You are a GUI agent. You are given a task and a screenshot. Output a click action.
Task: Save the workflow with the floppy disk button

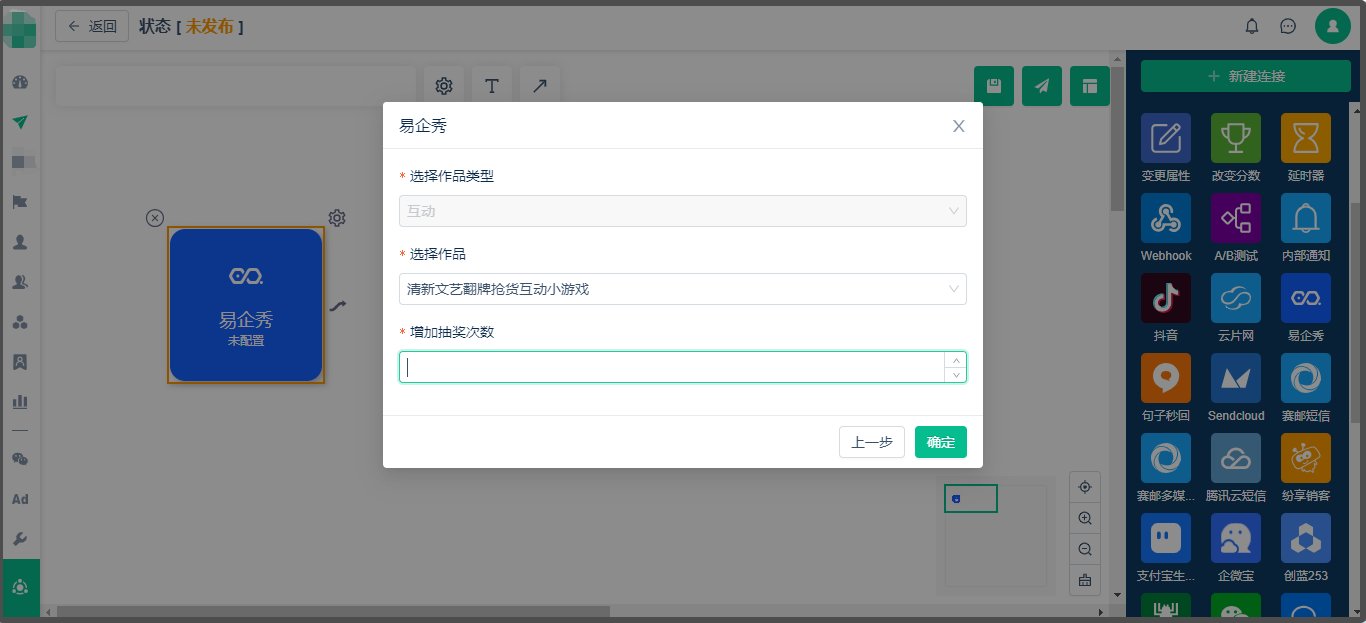click(x=994, y=86)
